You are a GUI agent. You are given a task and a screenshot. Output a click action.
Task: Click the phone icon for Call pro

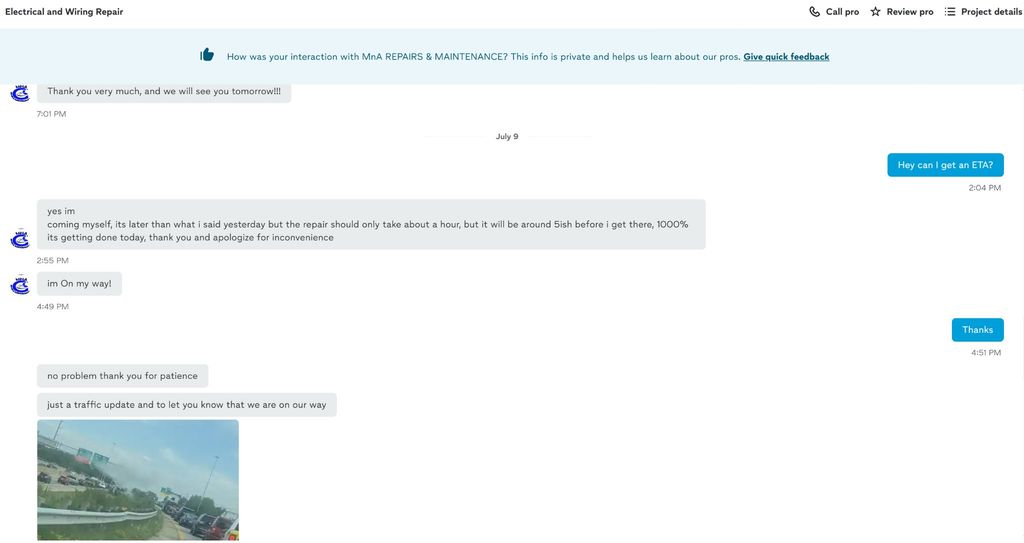click(815, 12)
